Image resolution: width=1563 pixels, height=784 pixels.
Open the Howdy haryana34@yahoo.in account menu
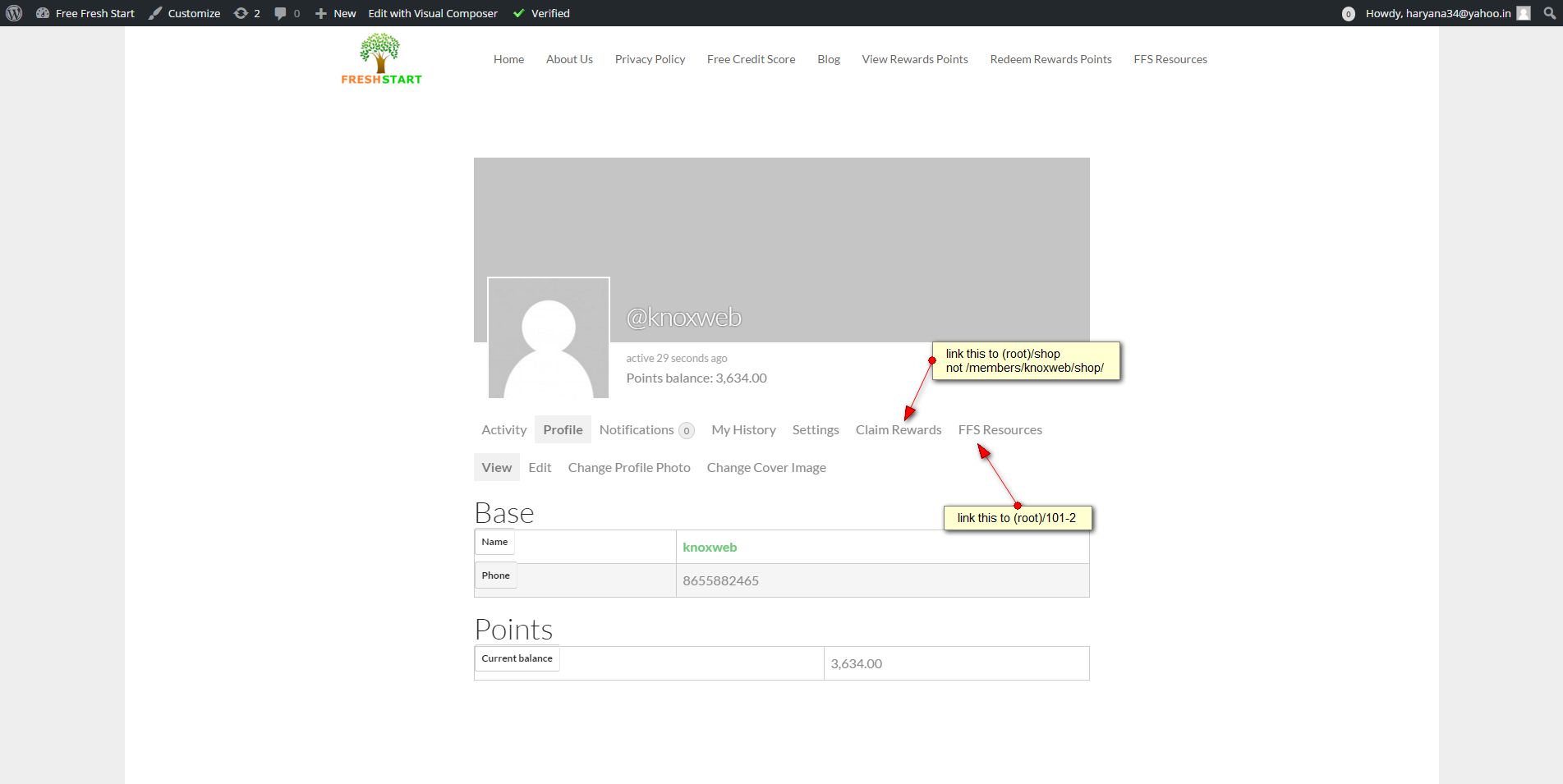click(1438, 13)
